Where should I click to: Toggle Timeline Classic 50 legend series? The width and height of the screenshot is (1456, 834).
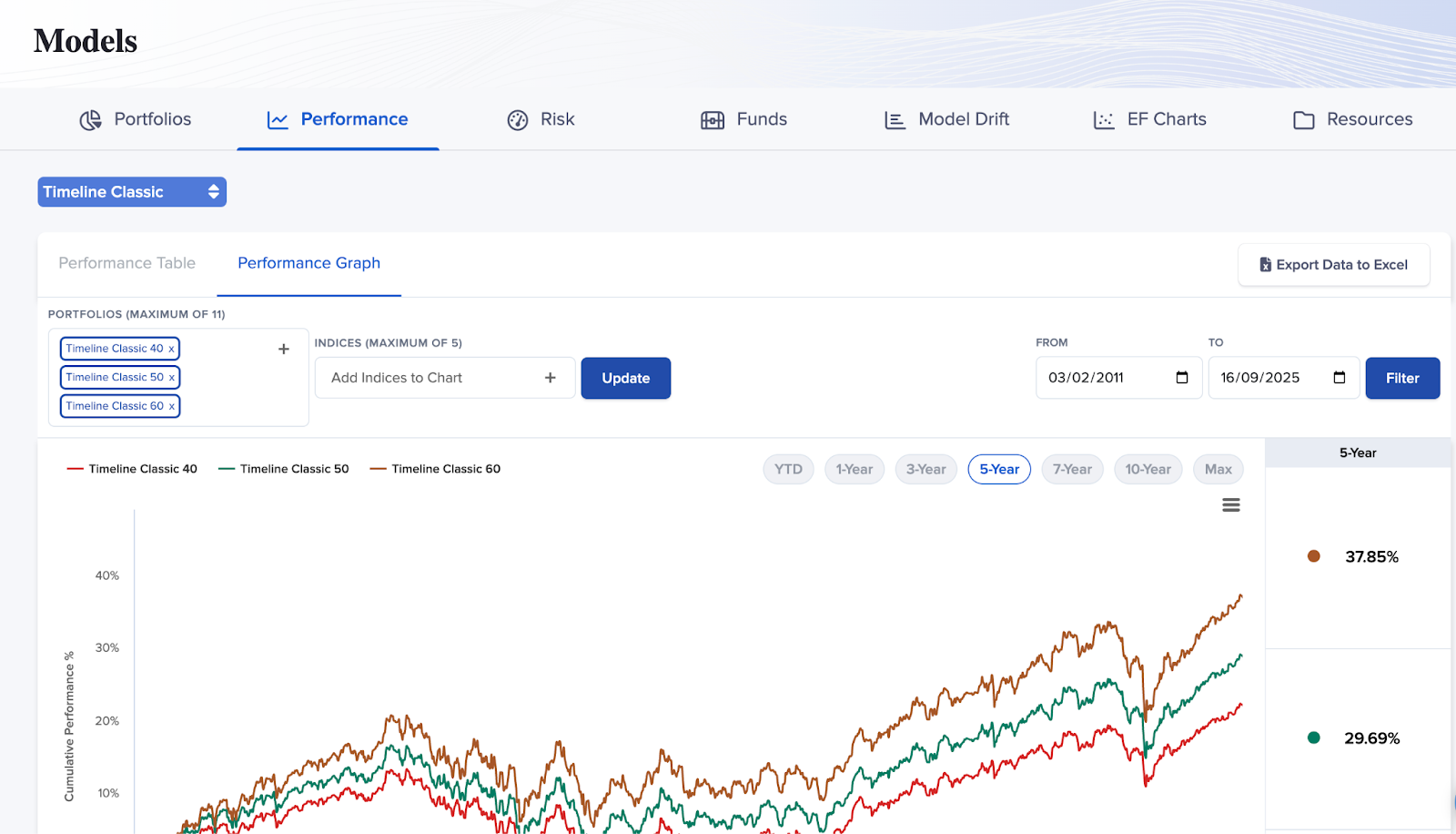[284, 469]
